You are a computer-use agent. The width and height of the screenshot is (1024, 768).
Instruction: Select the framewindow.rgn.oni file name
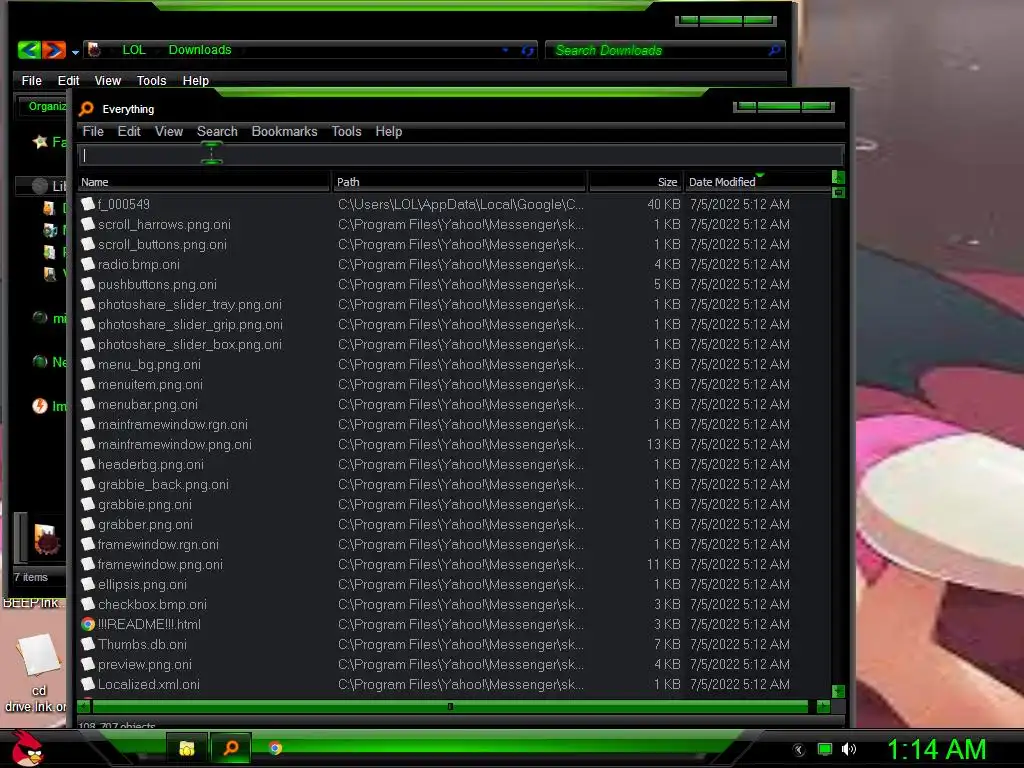pyautogui.click(x=158, y=544)
